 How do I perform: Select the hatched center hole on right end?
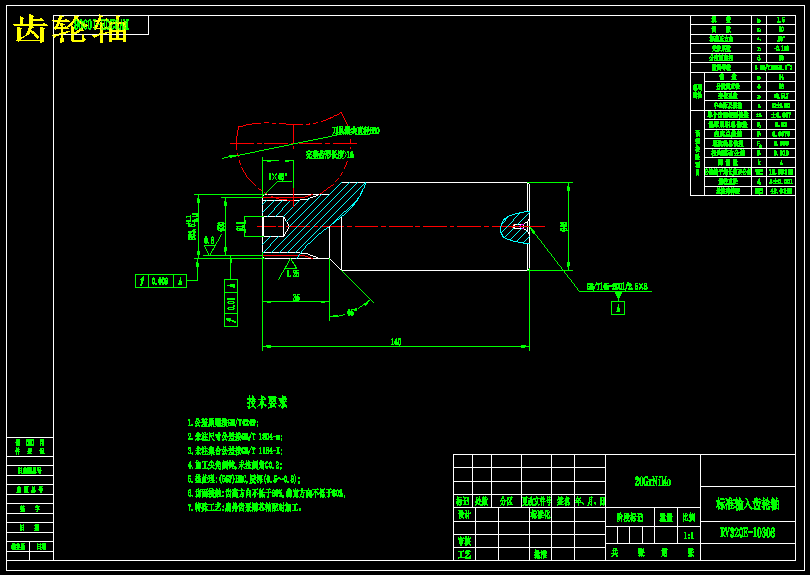tap(515, 227)
